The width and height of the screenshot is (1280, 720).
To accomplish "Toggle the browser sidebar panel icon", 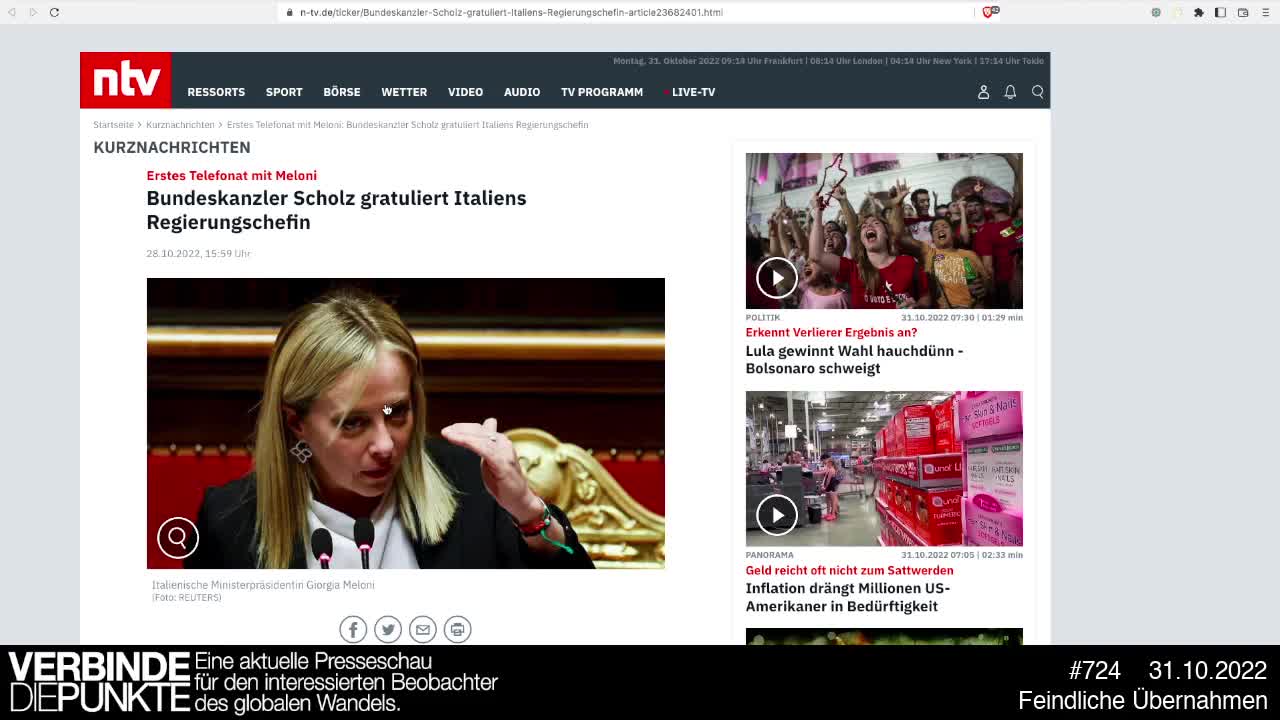I will point(1220,12).
